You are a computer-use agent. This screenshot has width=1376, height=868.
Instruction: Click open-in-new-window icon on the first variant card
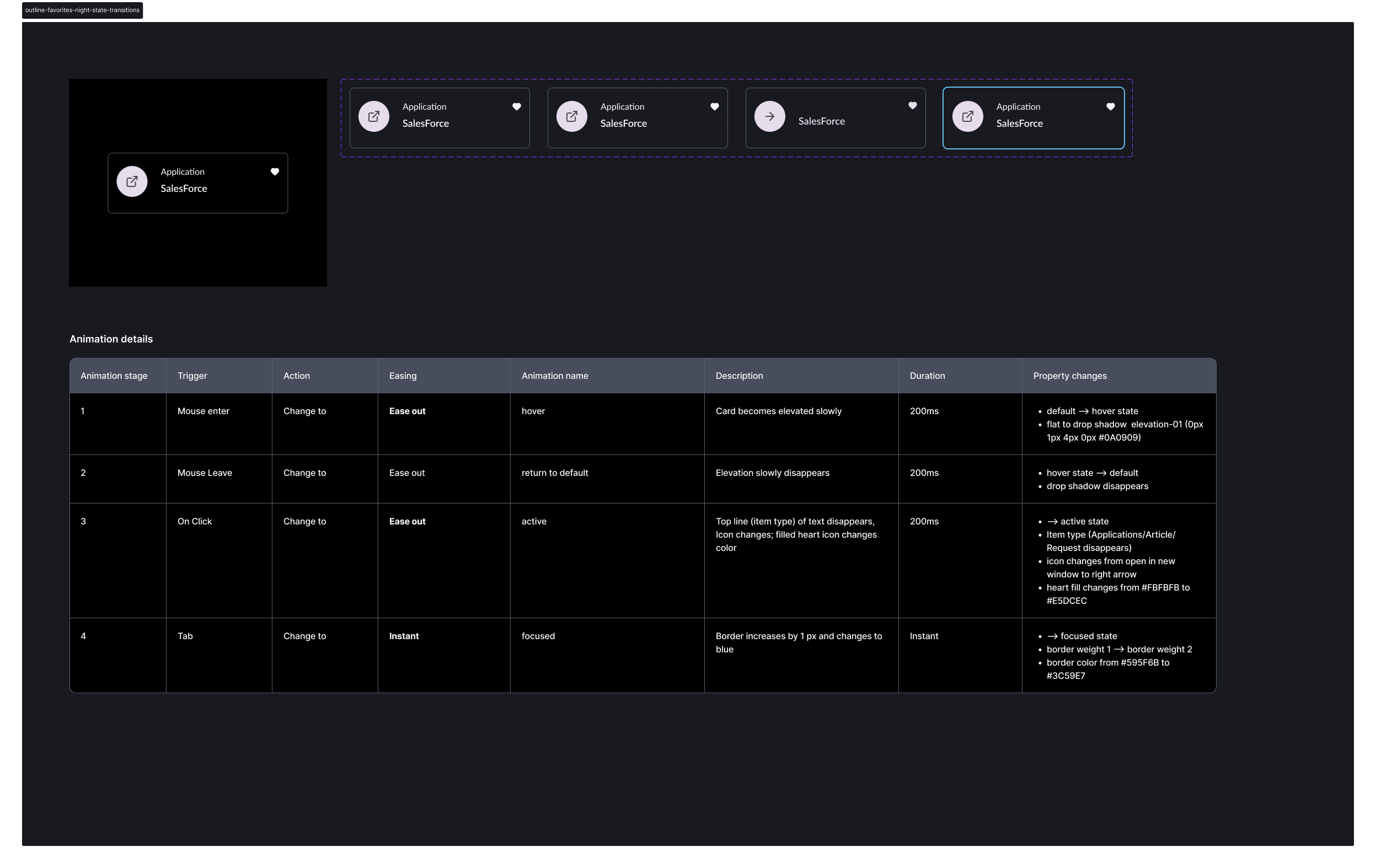374,116
